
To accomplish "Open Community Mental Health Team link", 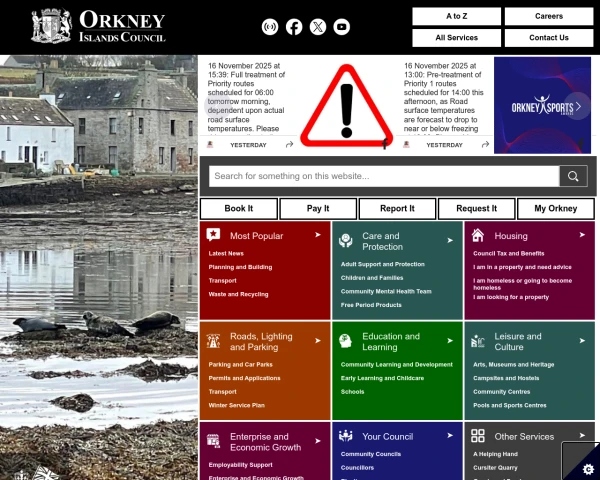I will (x=386, y=291).
